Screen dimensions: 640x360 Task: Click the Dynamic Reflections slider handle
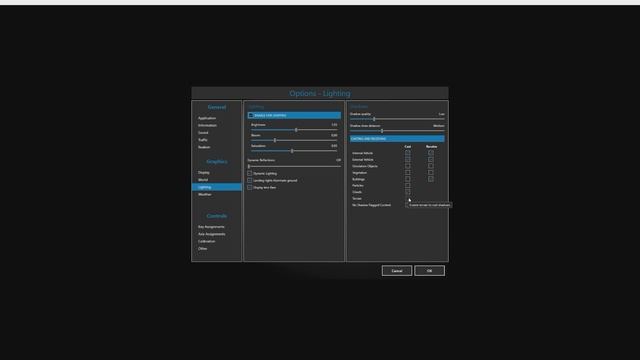click(x=249, y=166)
